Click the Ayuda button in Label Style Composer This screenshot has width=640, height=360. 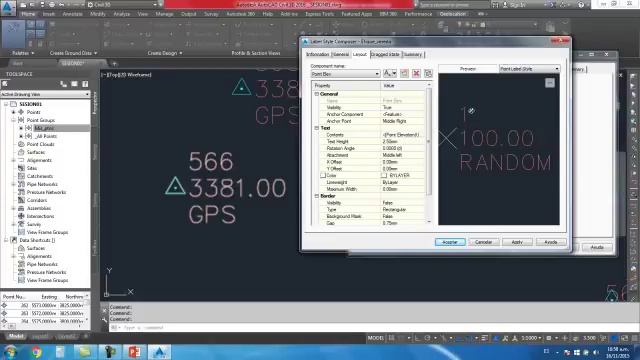[x=551, y=242]
